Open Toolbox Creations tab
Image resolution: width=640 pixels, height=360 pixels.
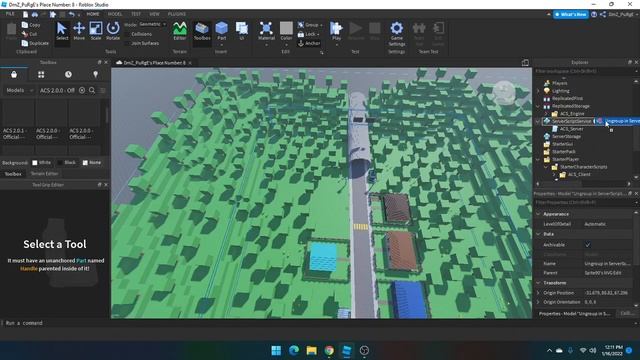click(x=96, y=74)
